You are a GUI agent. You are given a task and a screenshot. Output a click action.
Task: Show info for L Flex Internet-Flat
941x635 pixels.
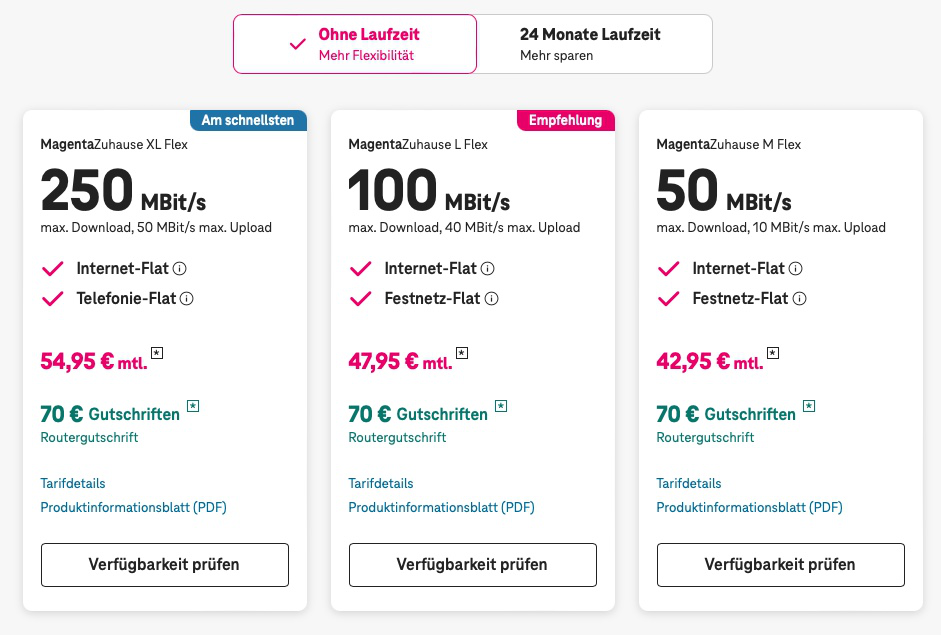click(x=488, y=269)
